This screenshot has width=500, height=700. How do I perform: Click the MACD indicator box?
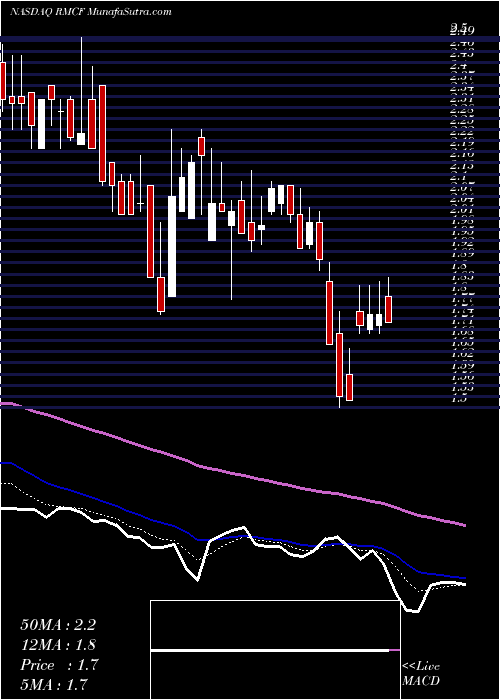coord(275,650)
